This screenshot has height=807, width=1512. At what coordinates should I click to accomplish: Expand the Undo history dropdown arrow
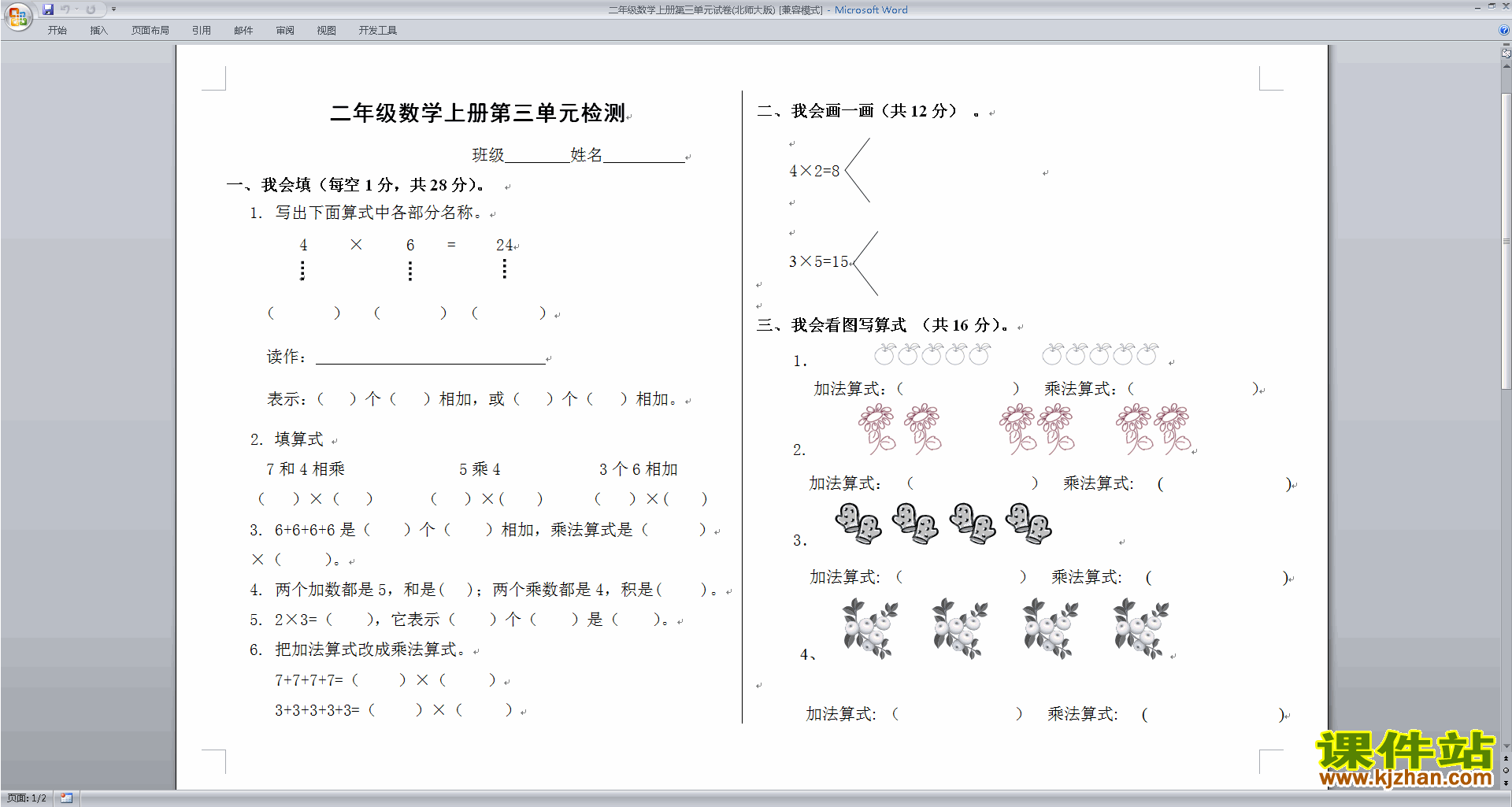(x=76, y=9)
